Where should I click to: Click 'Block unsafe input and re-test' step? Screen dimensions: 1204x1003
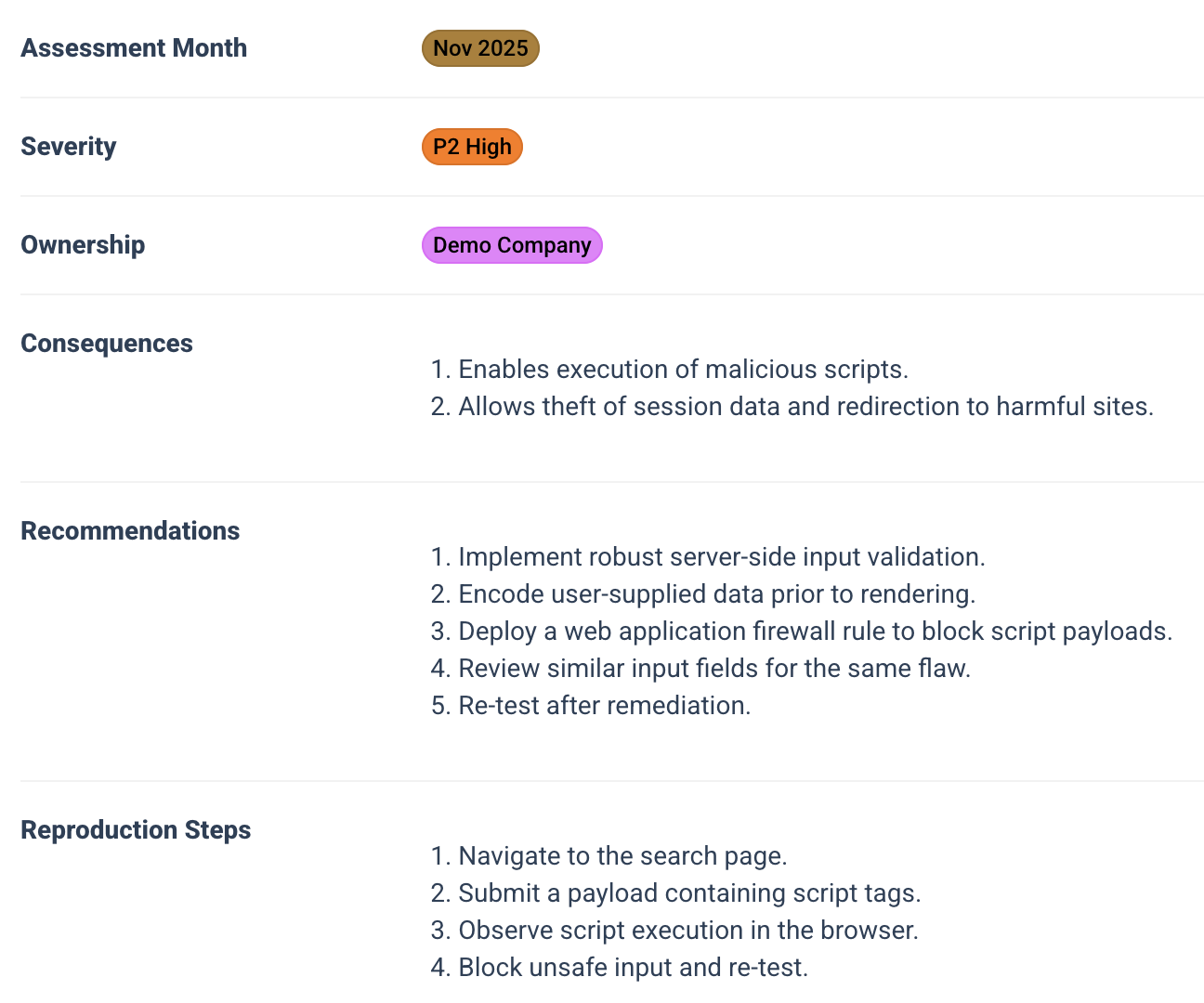pos(634,968)
